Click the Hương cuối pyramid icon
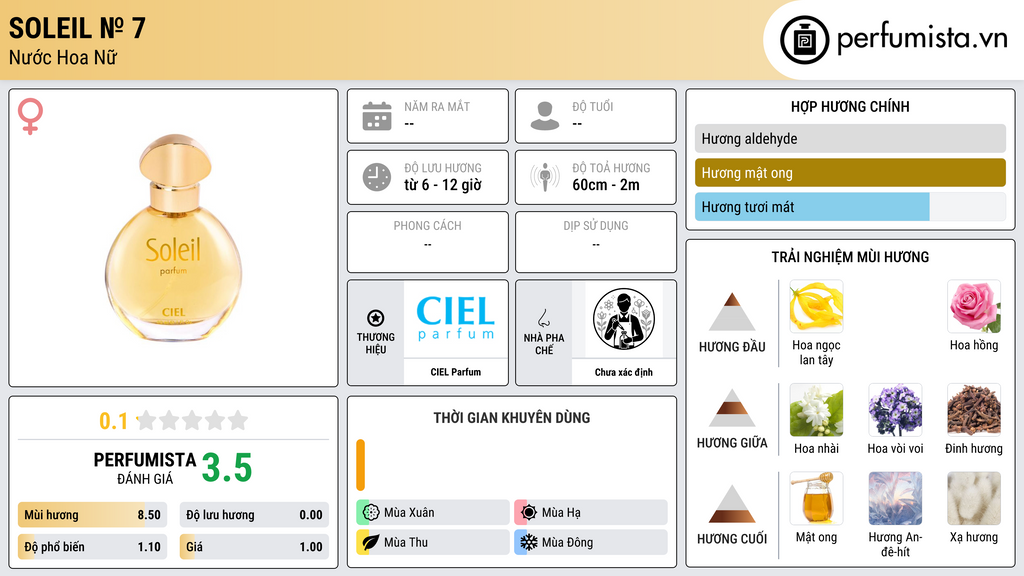Screen dimensions: 1024x576 point(732,504)
